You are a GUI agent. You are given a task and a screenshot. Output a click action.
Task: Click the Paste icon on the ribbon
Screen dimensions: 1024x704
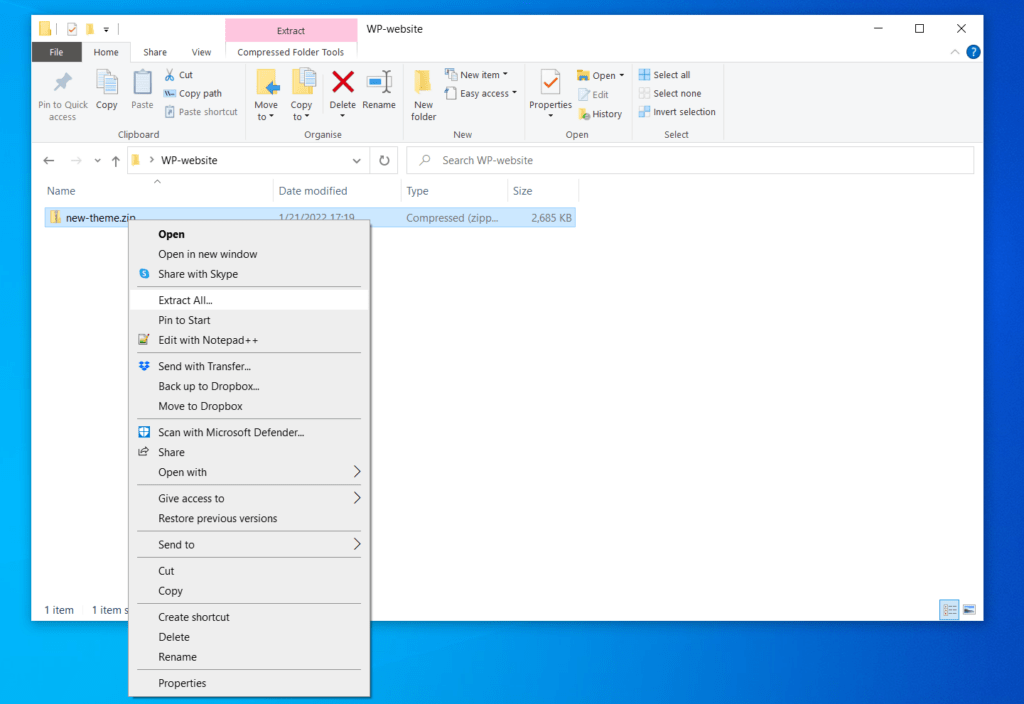(x=141, y=90)
